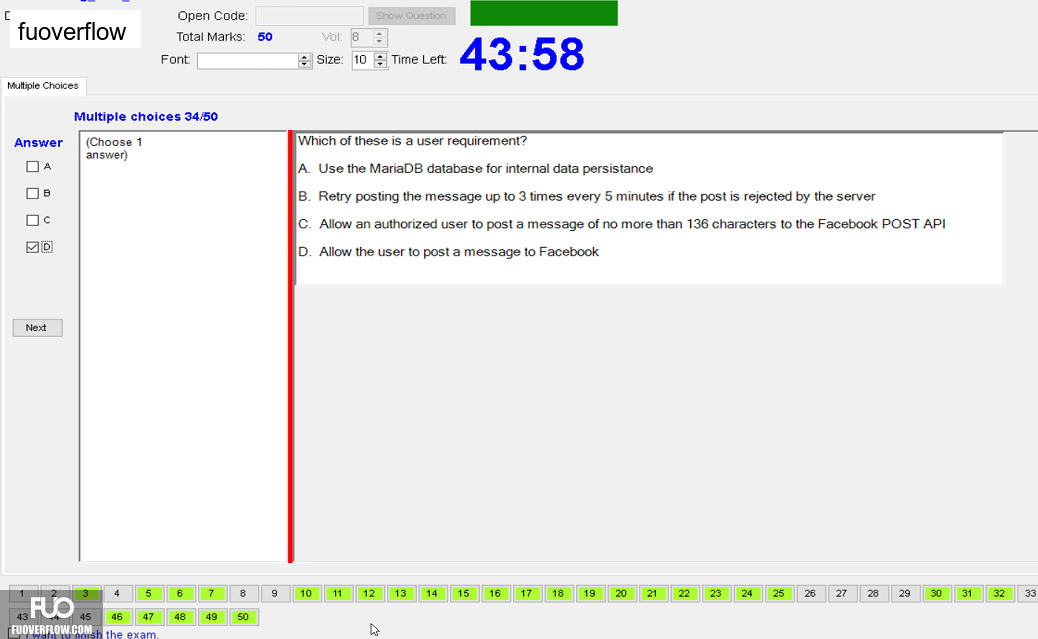Jump to question 21
1038x639 pixels.
click(652, 593)
